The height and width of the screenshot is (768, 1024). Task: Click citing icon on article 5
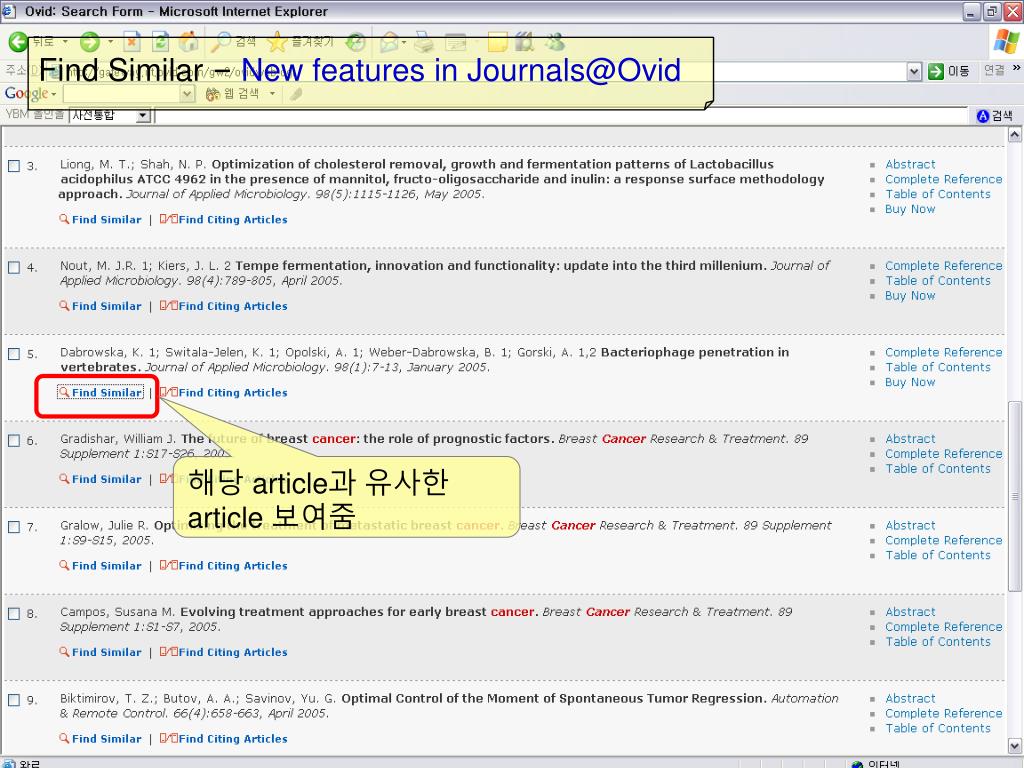[x=168, y=392]
